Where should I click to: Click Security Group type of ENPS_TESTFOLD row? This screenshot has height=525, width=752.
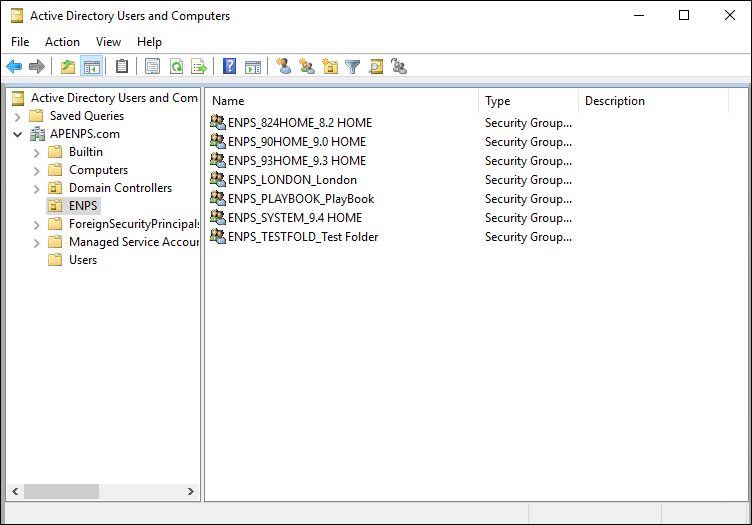point(528,237)
